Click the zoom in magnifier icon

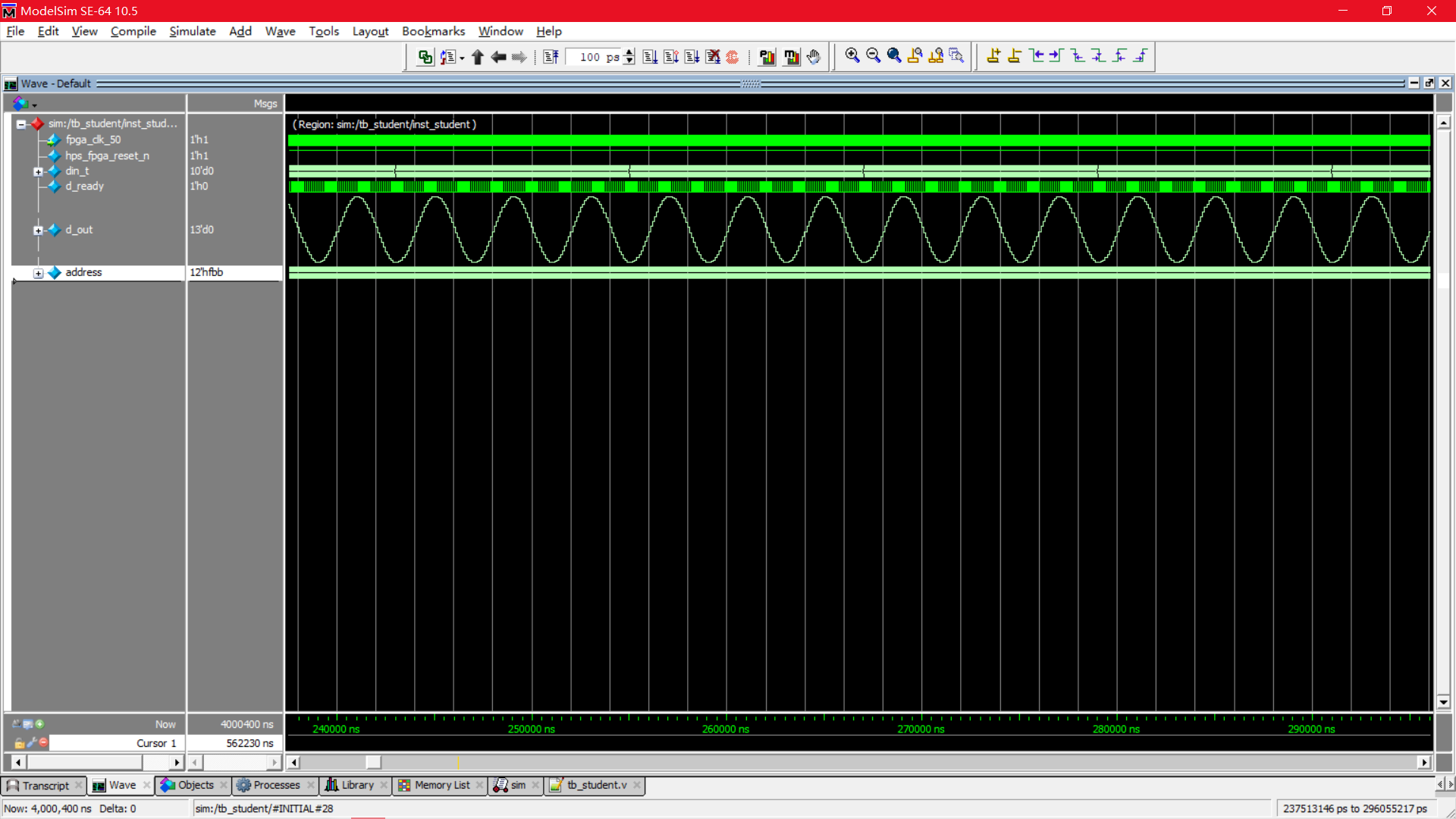pos(854,55)
